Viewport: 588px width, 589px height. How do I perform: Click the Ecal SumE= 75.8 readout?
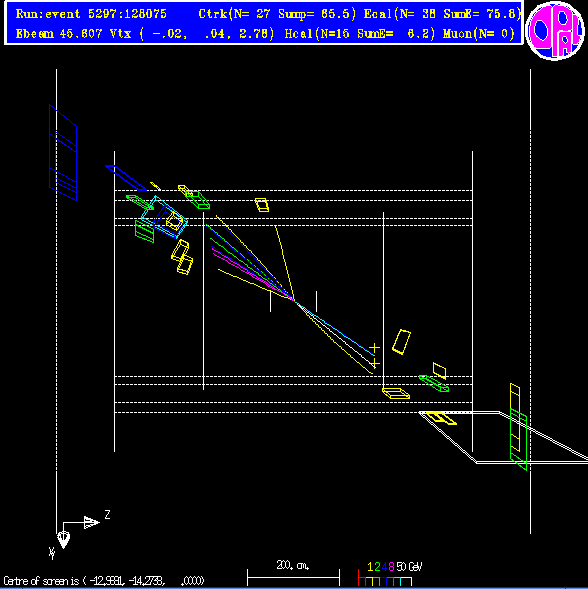tap(442, 14)
